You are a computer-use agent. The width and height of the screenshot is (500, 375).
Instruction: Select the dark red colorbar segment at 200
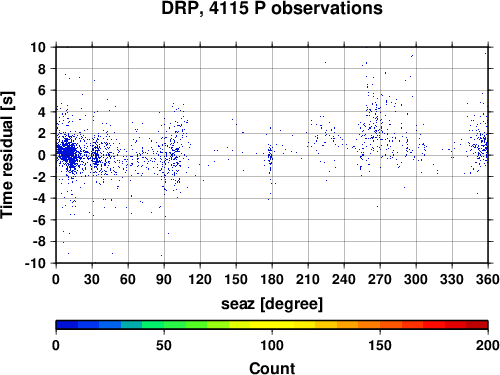point(477,325)
